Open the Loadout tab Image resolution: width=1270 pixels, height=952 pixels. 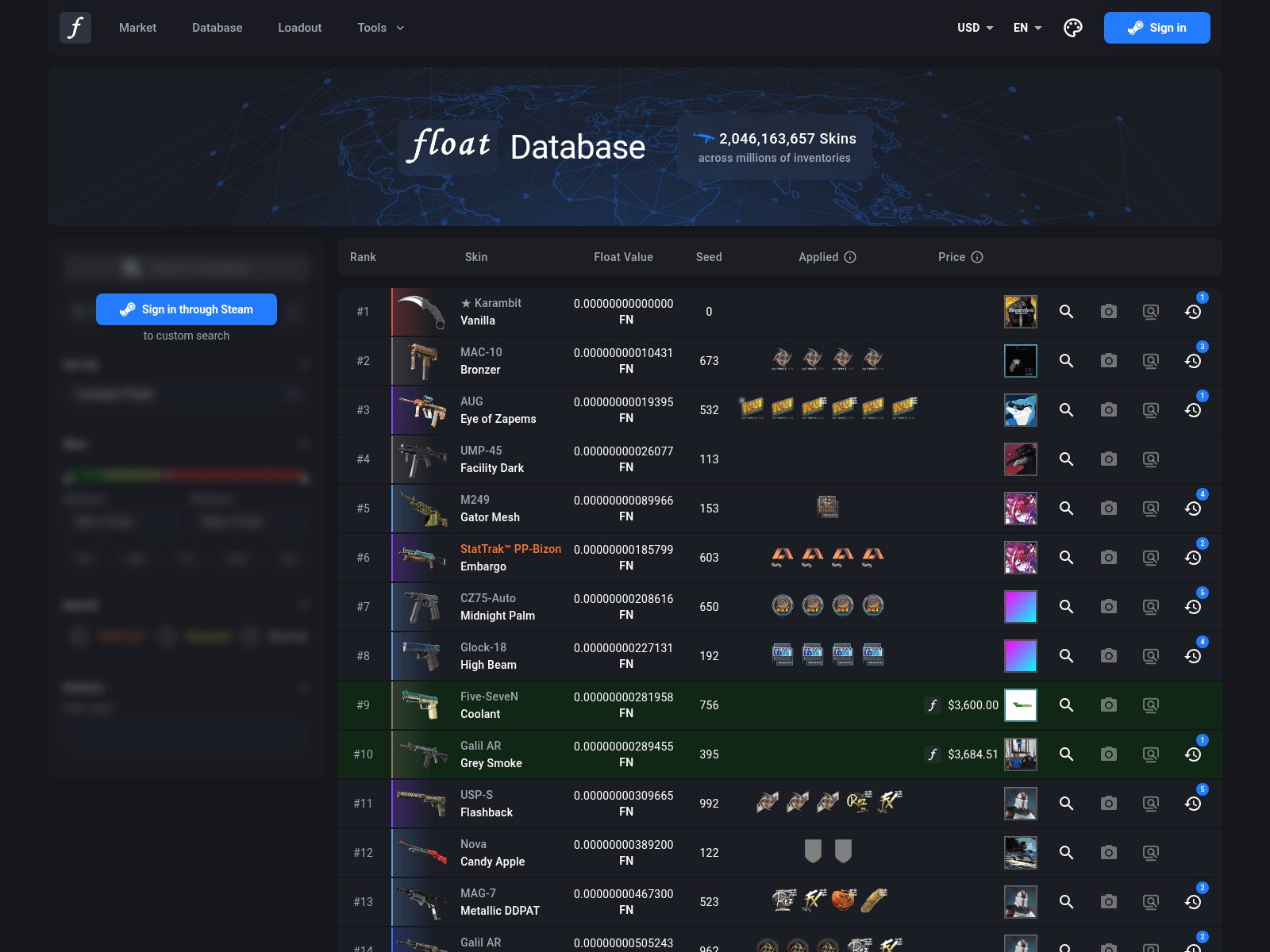(300, 28)
